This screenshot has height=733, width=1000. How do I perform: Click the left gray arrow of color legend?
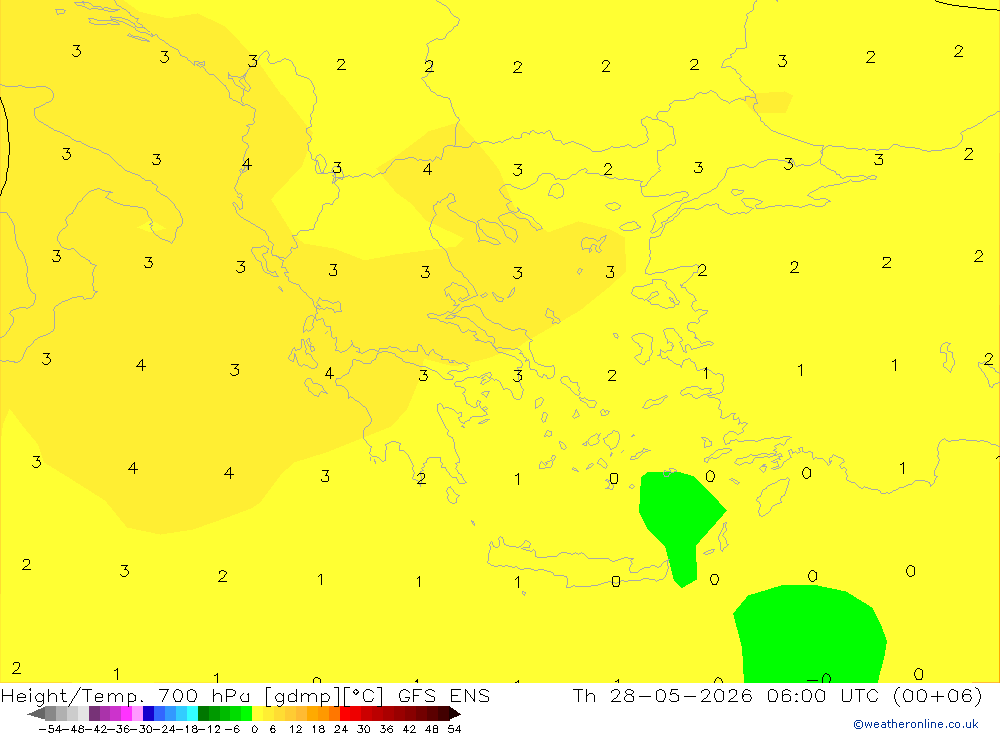[36, 714]
